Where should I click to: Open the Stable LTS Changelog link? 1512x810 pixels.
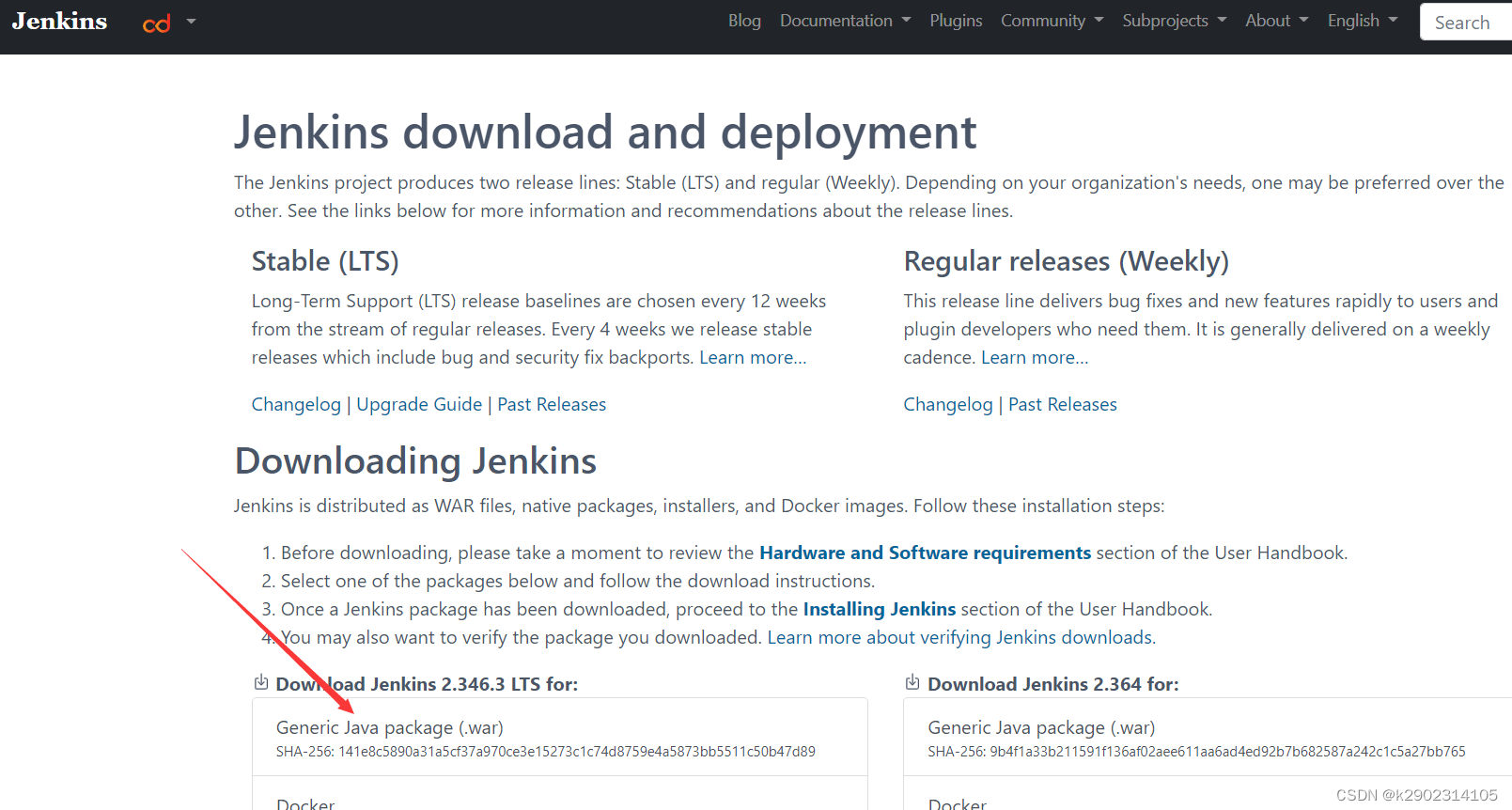coord(296,404)
